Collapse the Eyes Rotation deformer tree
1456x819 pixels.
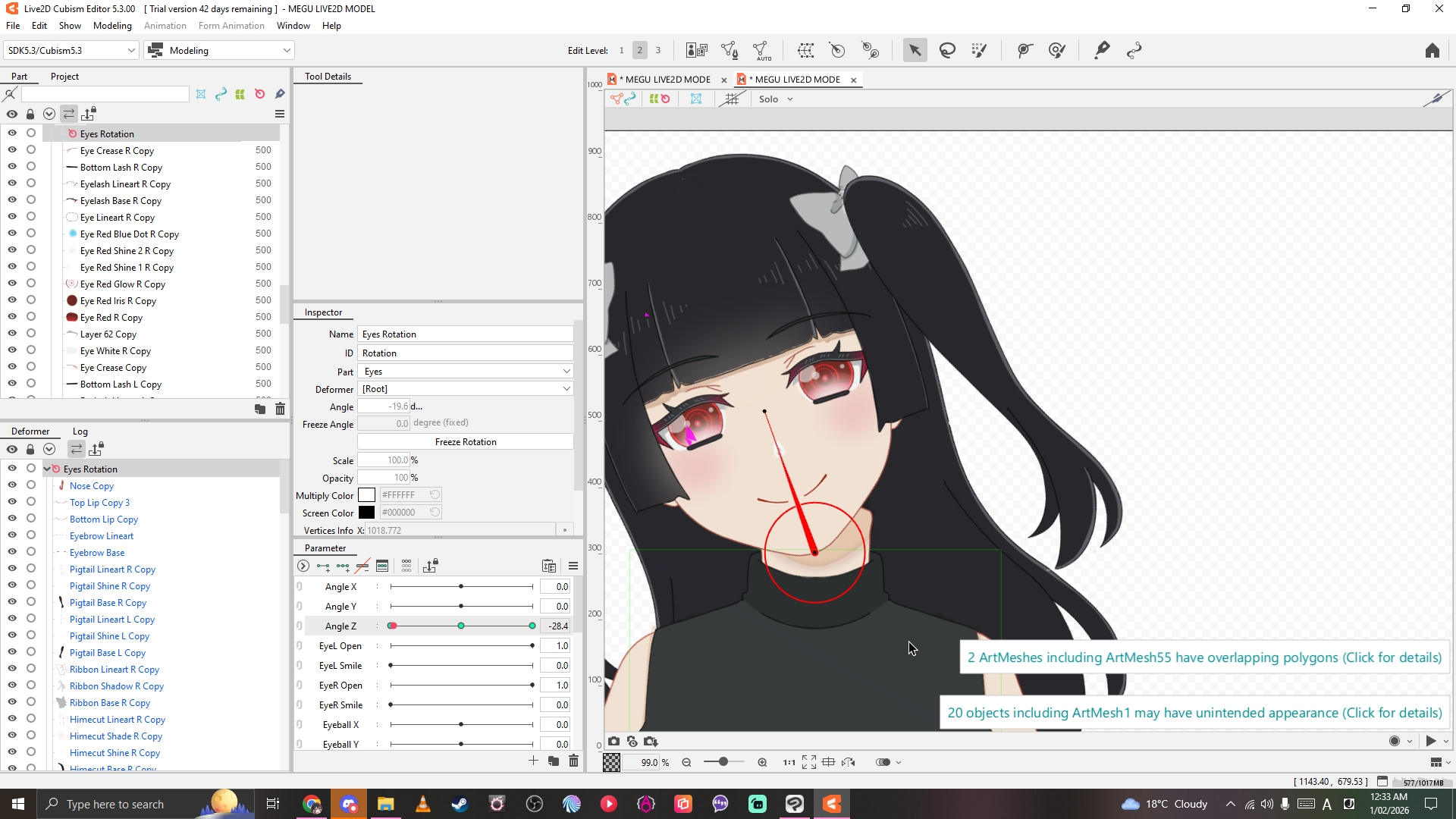(x=47, y=469)
